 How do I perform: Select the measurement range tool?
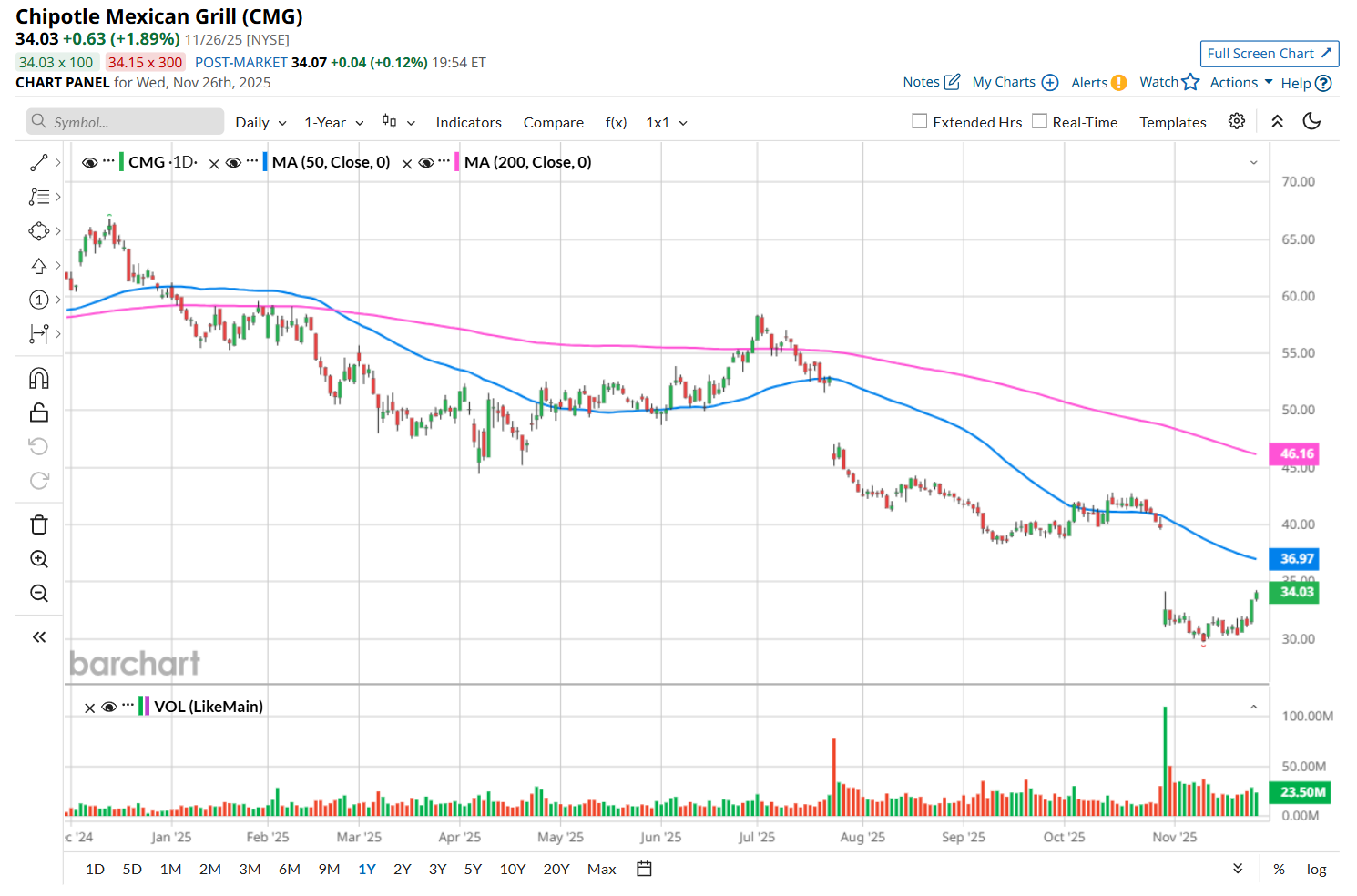[38, 334]
